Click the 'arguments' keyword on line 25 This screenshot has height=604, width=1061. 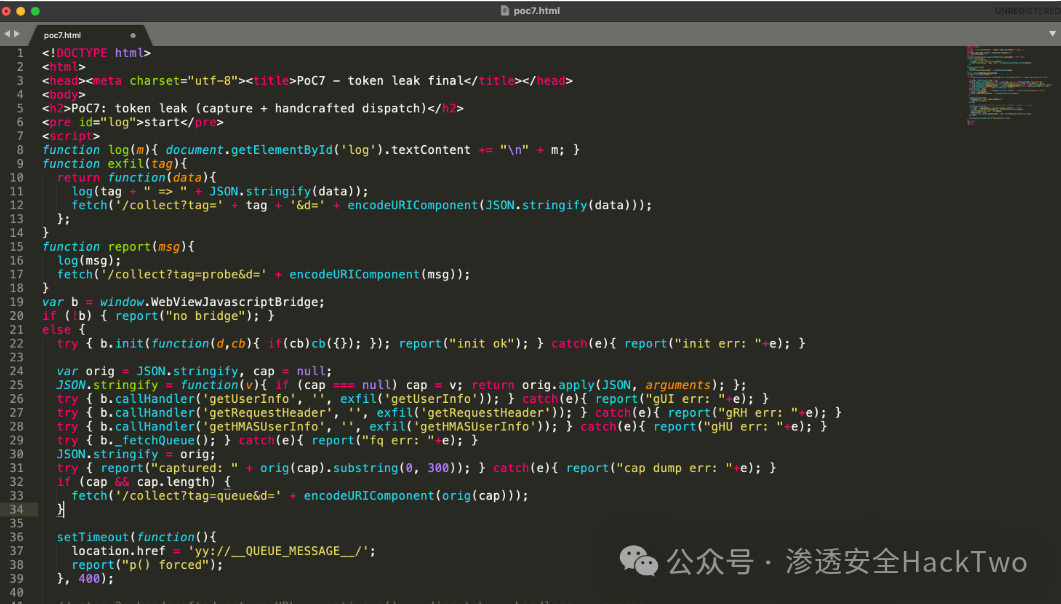click(678, 385)
